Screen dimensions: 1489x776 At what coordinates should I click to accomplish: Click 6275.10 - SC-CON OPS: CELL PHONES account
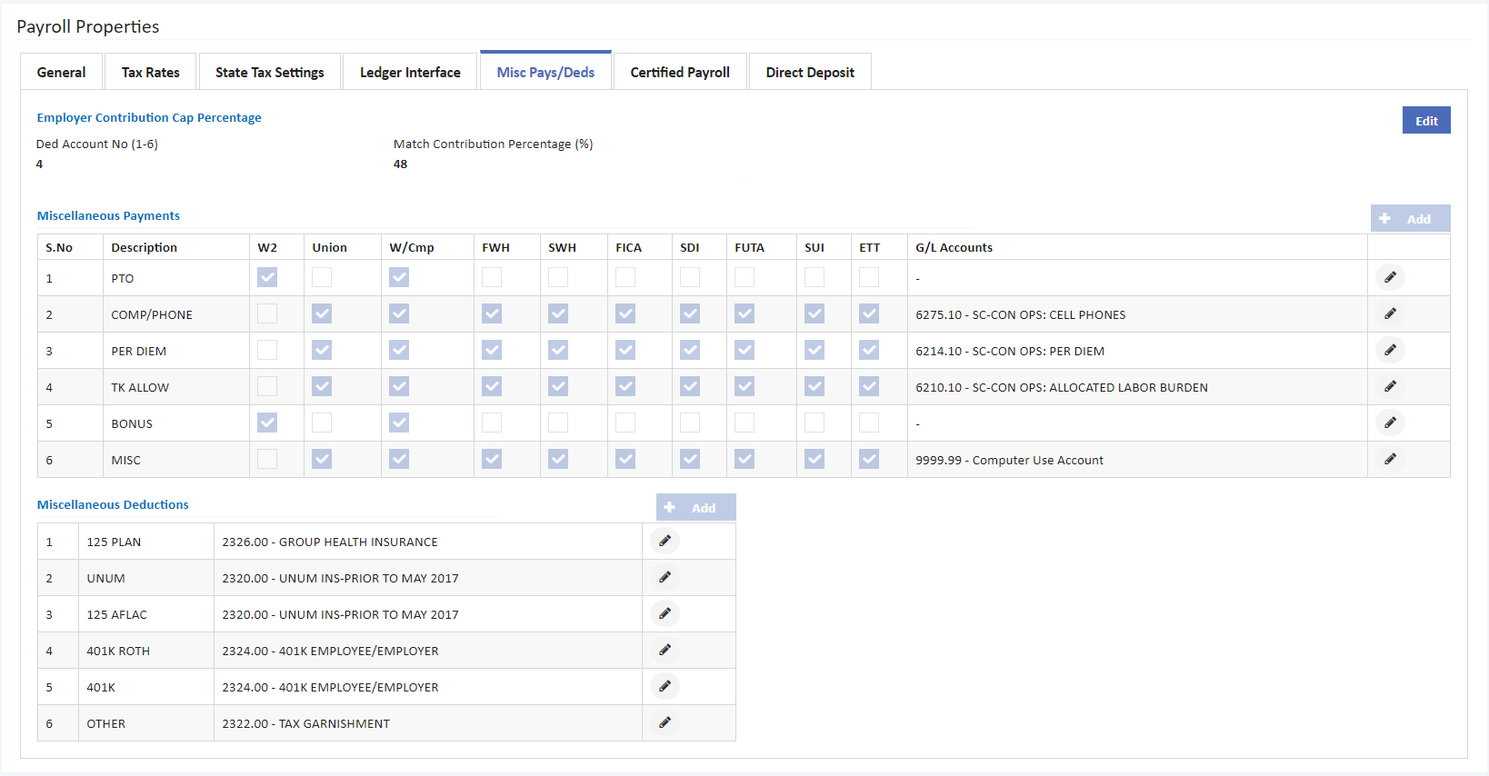[1020, 315]
